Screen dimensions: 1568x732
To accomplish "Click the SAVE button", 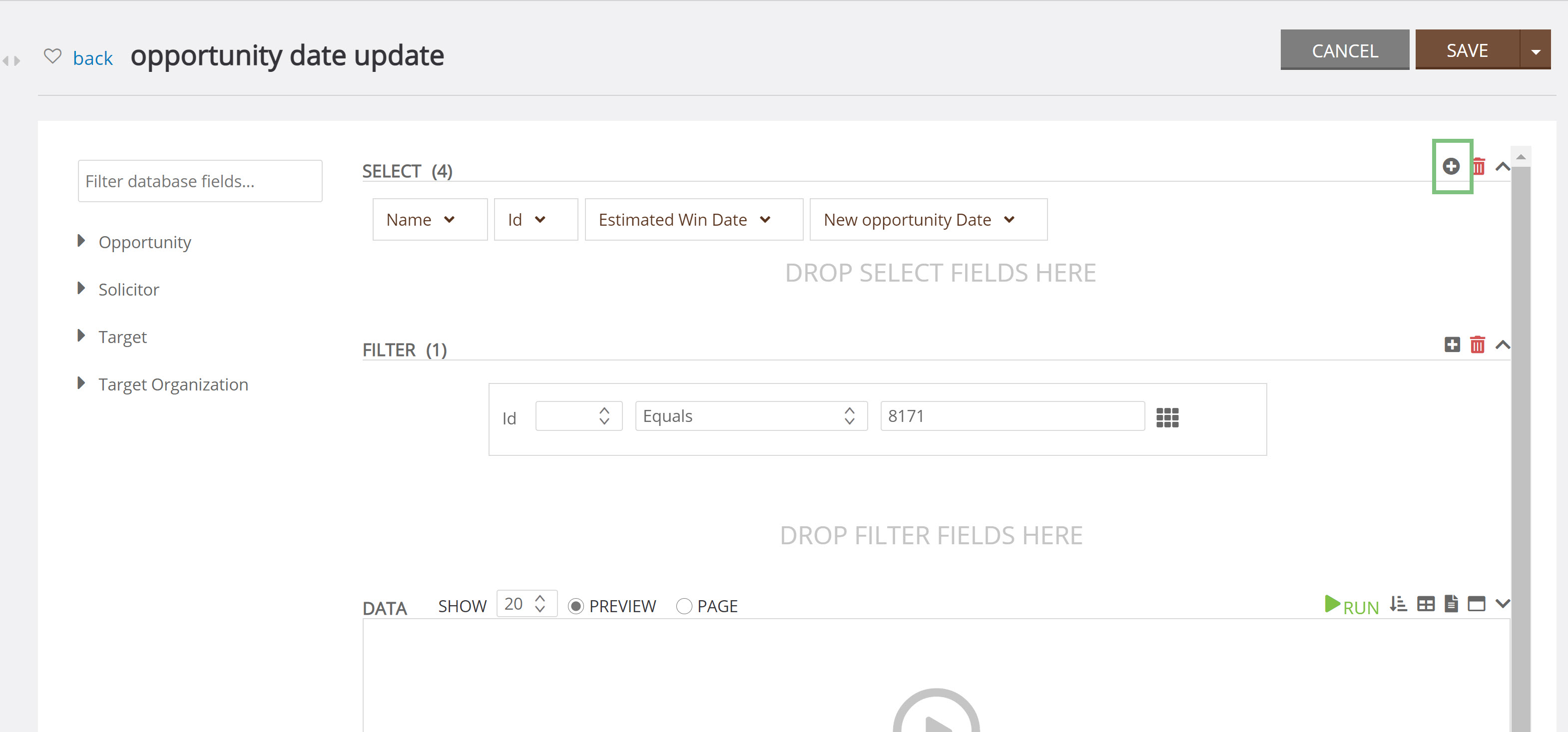I will (x=1467, y=50).
